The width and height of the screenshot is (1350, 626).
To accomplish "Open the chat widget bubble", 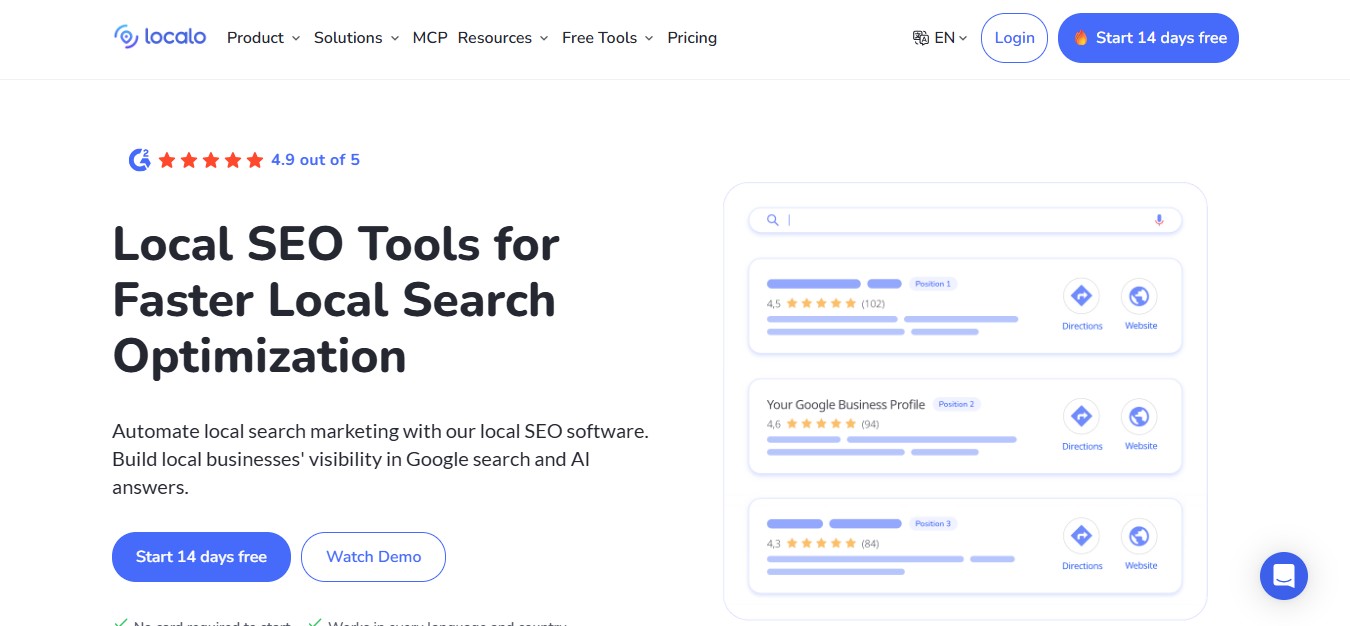I will pyautogui.click(x=1284, y=576).
